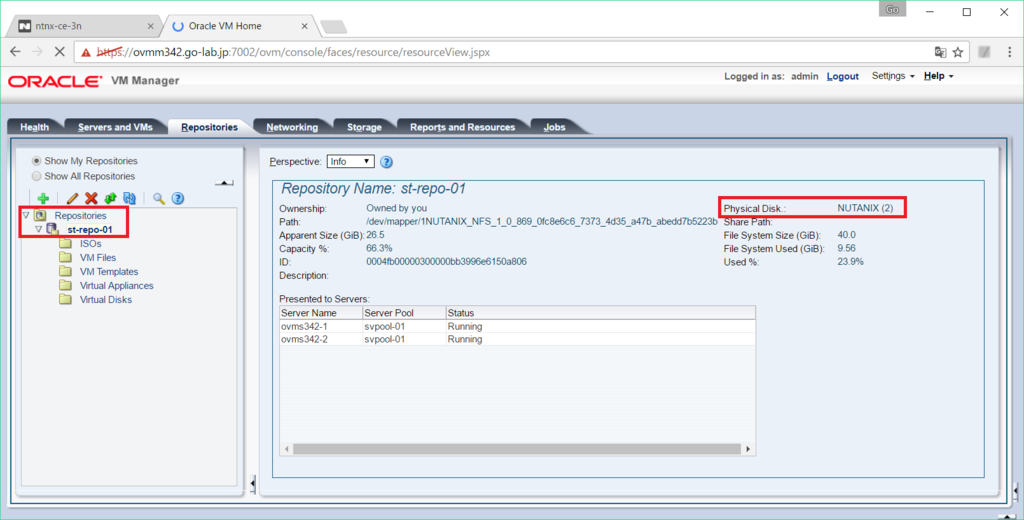The image size is (1024, 520).
Task: Select Show My Repositories radio button
Action: 37,161
